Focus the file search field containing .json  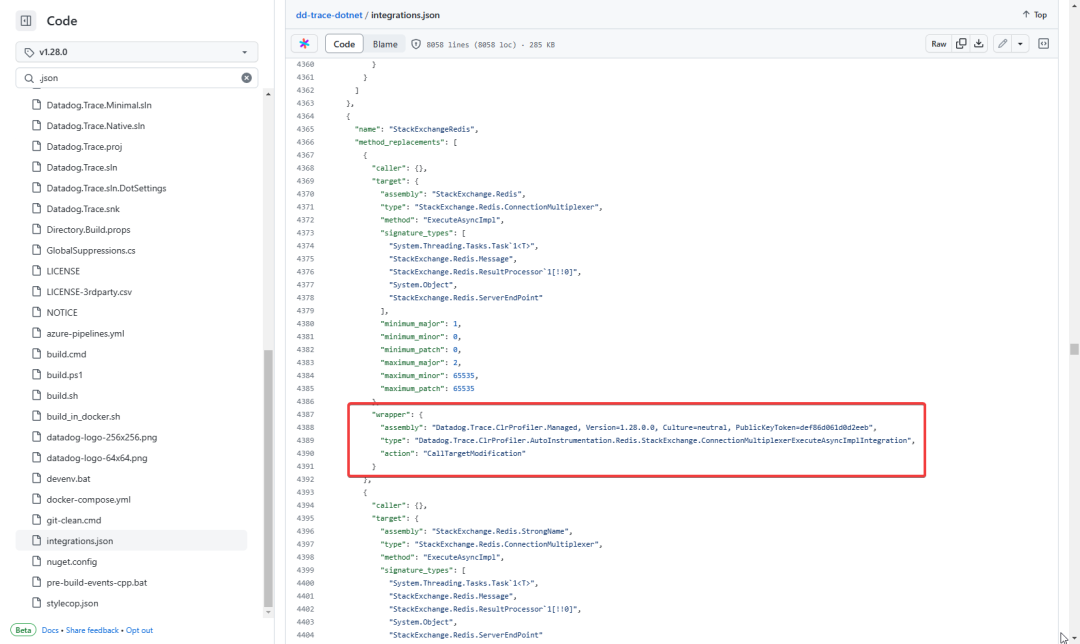point(136,78)
